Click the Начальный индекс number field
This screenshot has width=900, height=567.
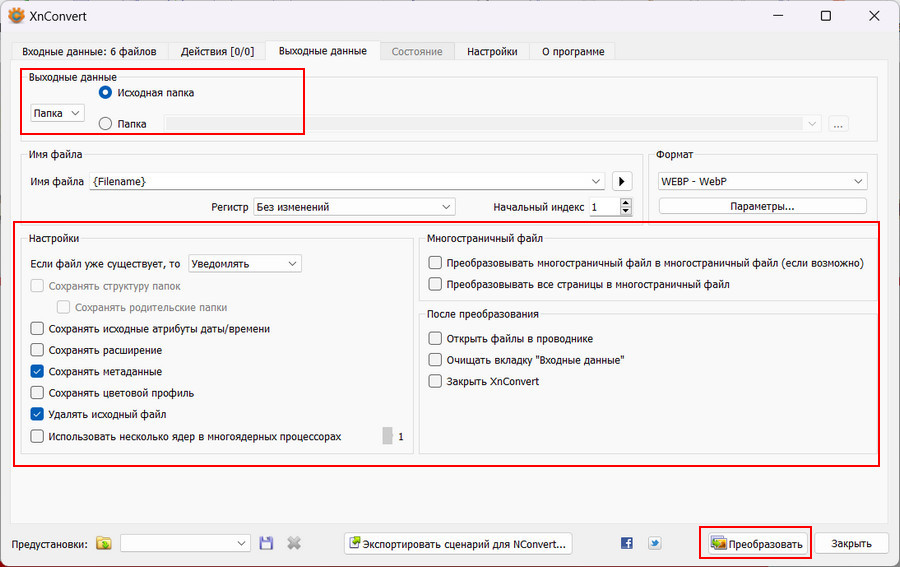605,207
